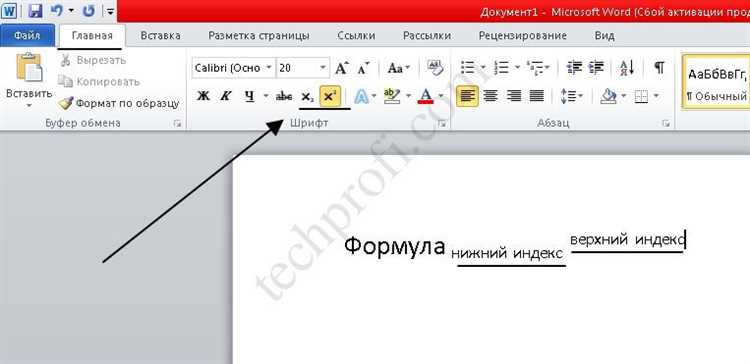This screenshot has height=364, width=750.
Task: Click the Копировать copy button
Action: 99,82
